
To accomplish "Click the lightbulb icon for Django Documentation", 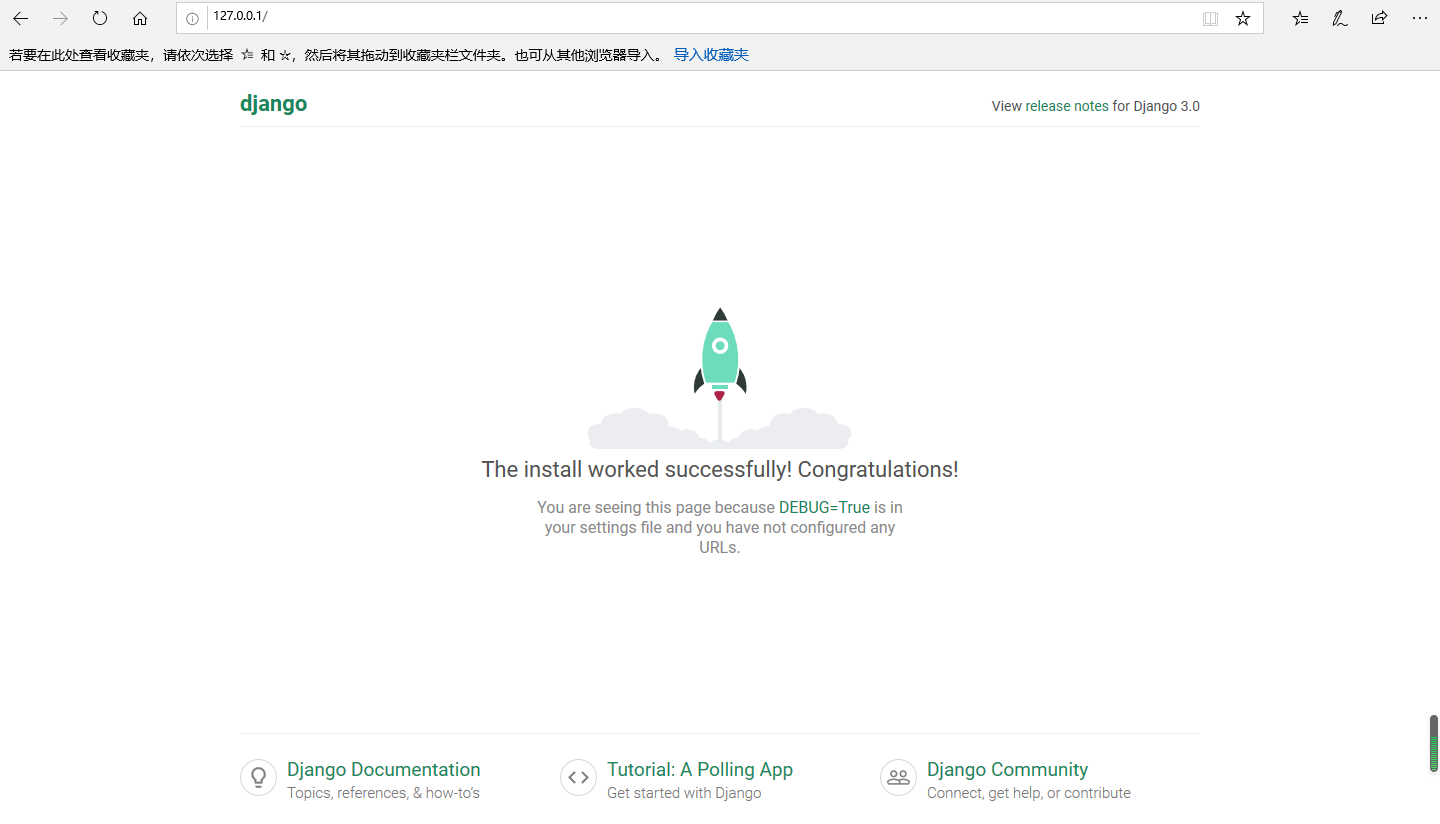I will click(x=258, y=777).
